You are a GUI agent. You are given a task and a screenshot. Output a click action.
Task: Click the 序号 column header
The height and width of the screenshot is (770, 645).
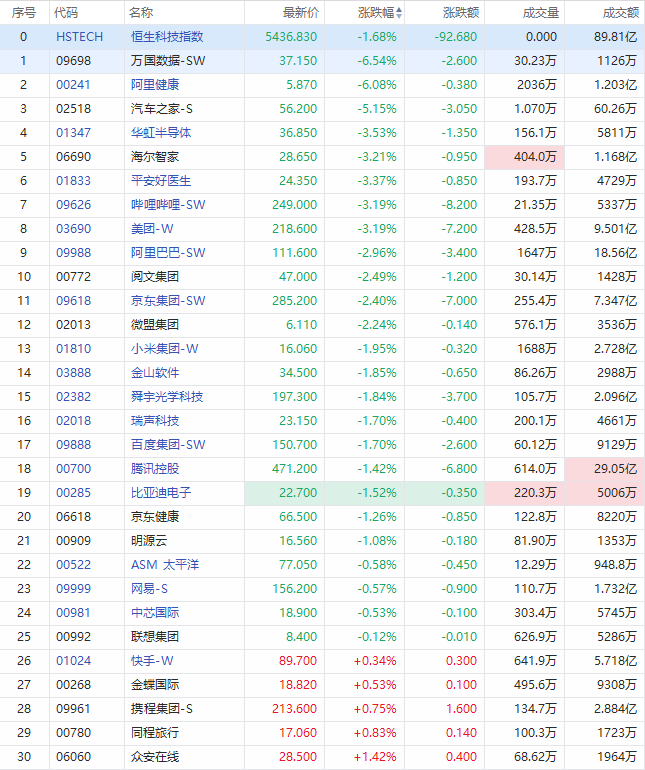(x=24, y=13)
